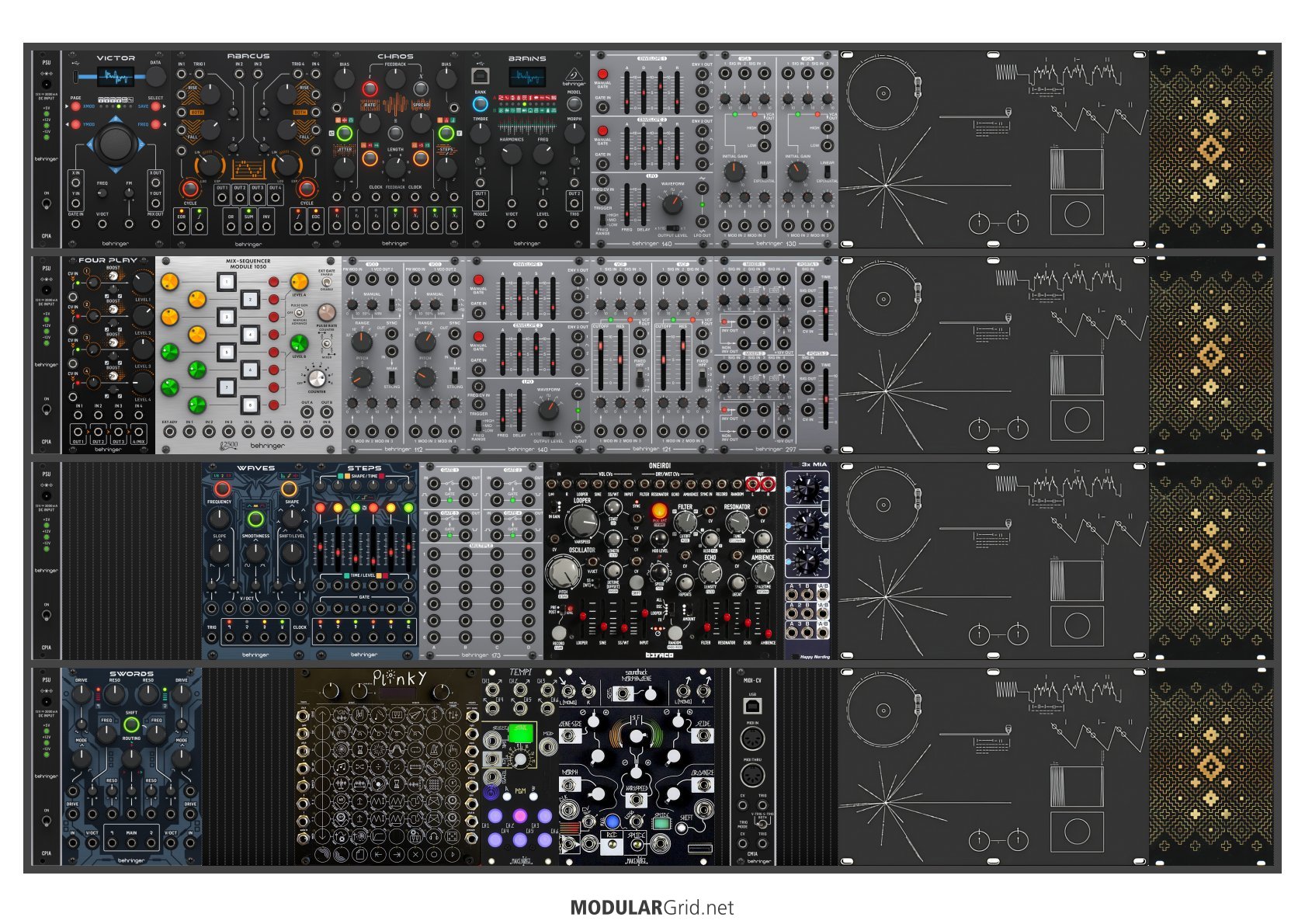The height and width of the screenshot is (924, 1305).
Task: Flip left FIXED HPF switch on 121 VCF
Action: (x=639, y=378)
